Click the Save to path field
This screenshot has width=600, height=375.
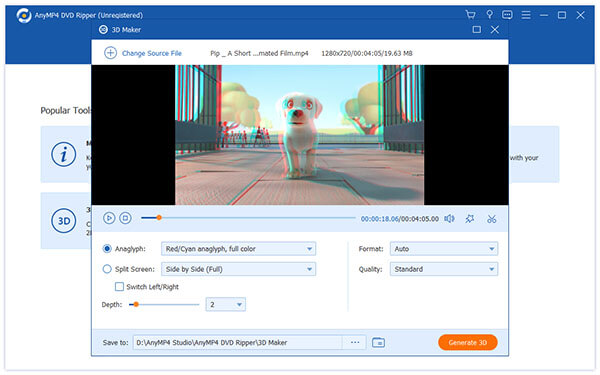pos(238,342)
